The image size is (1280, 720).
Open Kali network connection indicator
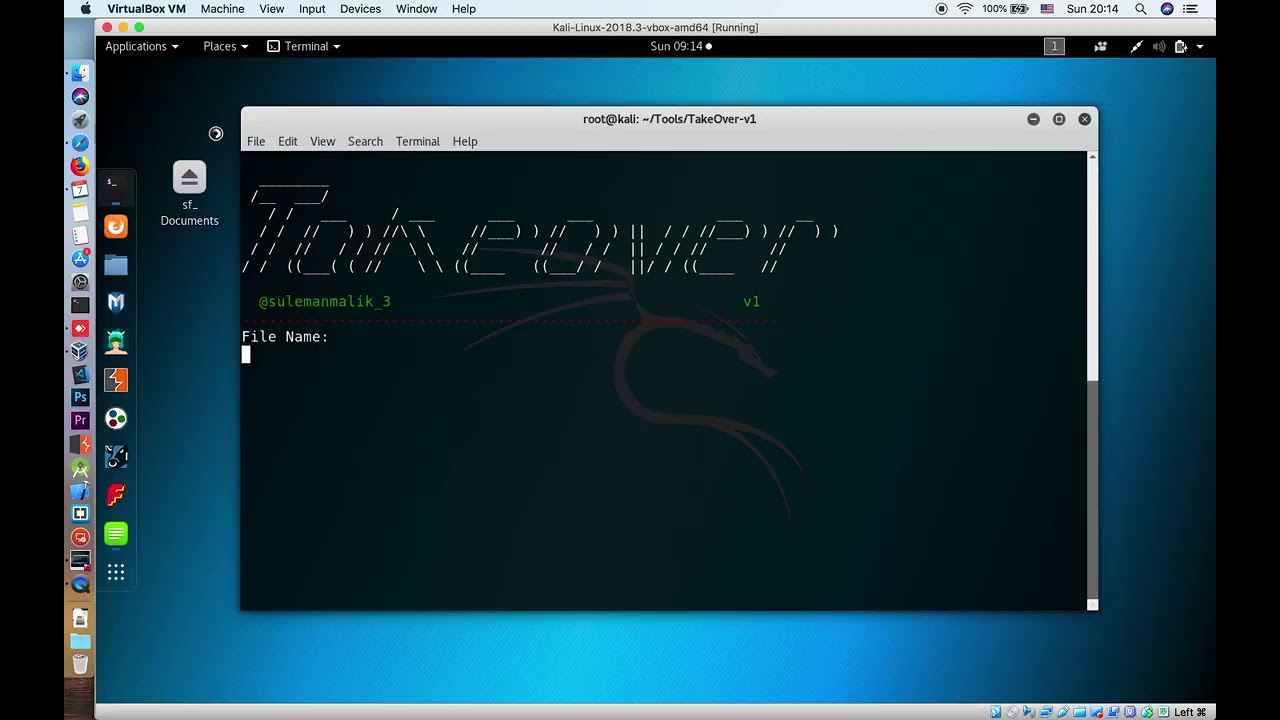1136,46
